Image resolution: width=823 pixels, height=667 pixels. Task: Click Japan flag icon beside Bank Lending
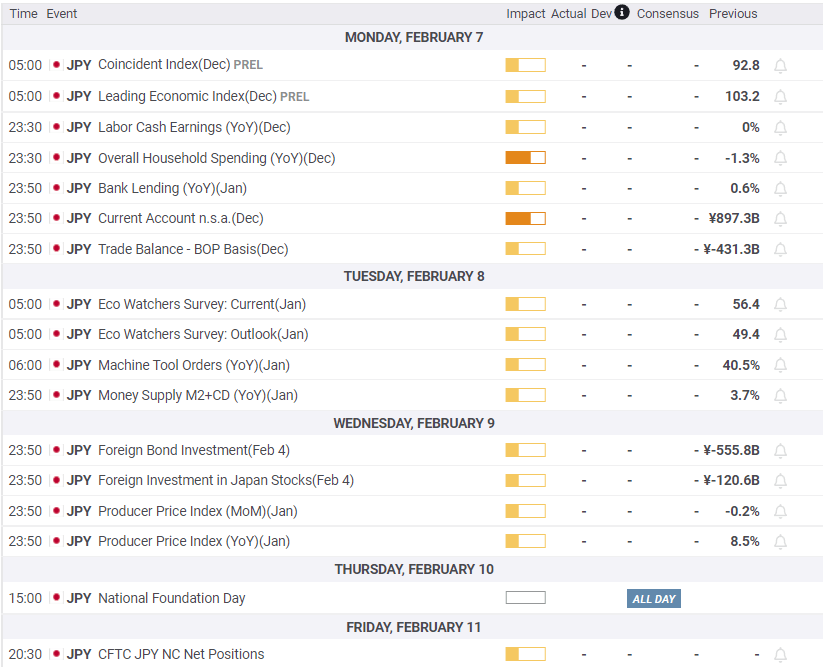click(56, 188)
